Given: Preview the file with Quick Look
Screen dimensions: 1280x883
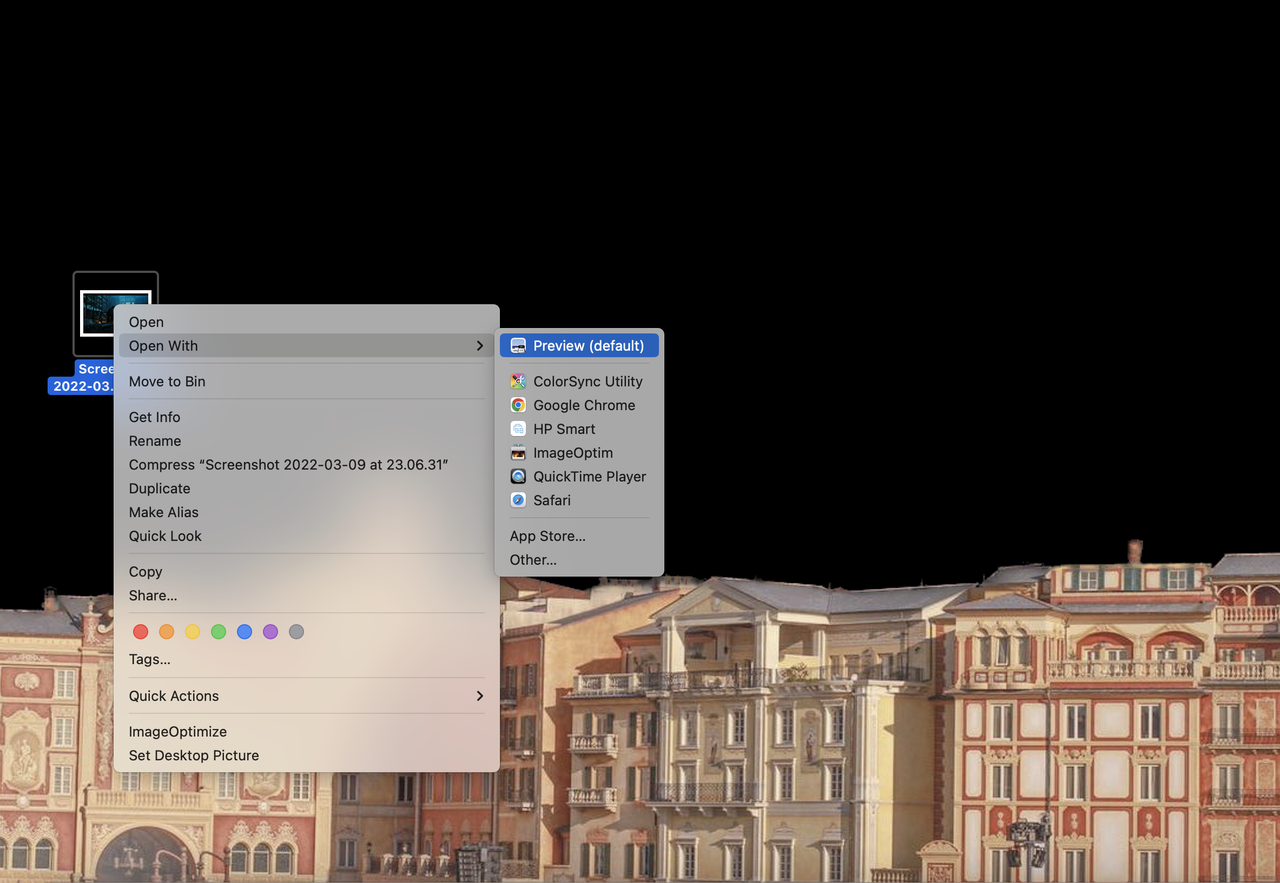Looking at the screenshot, I should [165, 536].
